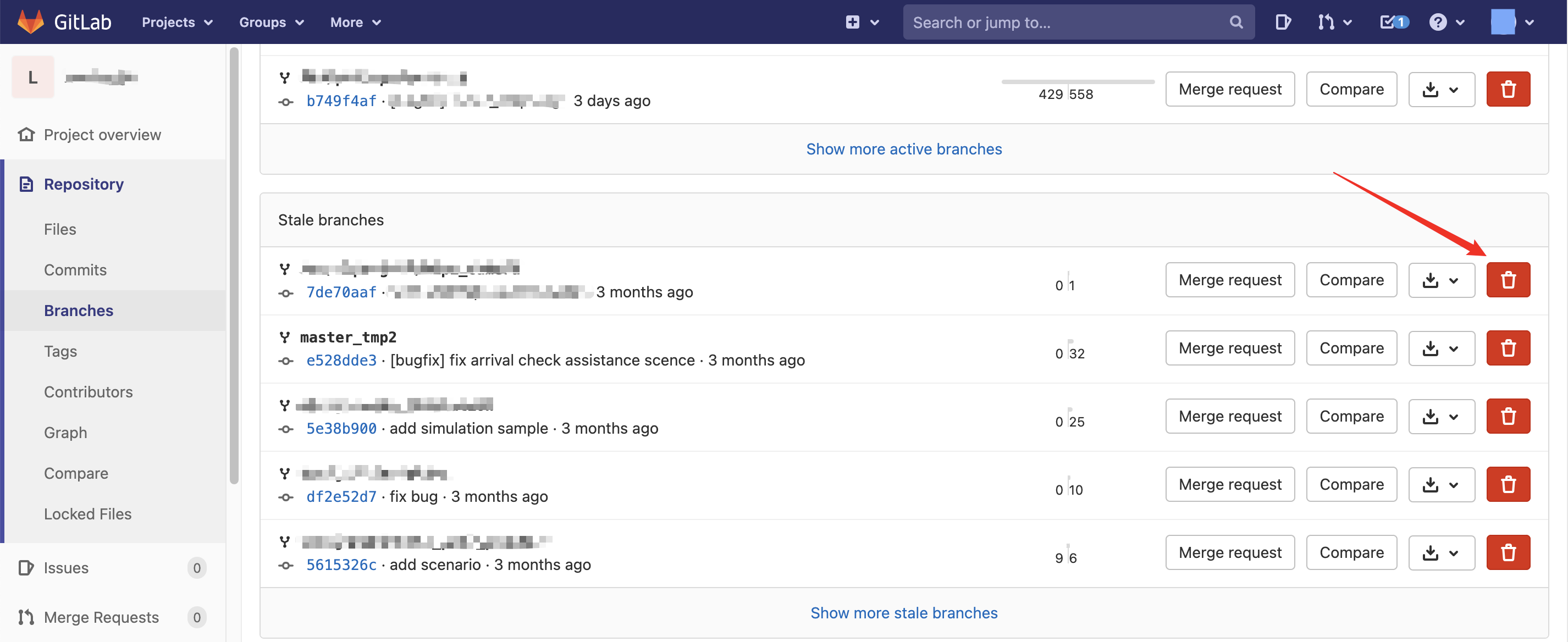Open merge requests dropdown in top bar
The image size is (1568, 642).
1334,23
